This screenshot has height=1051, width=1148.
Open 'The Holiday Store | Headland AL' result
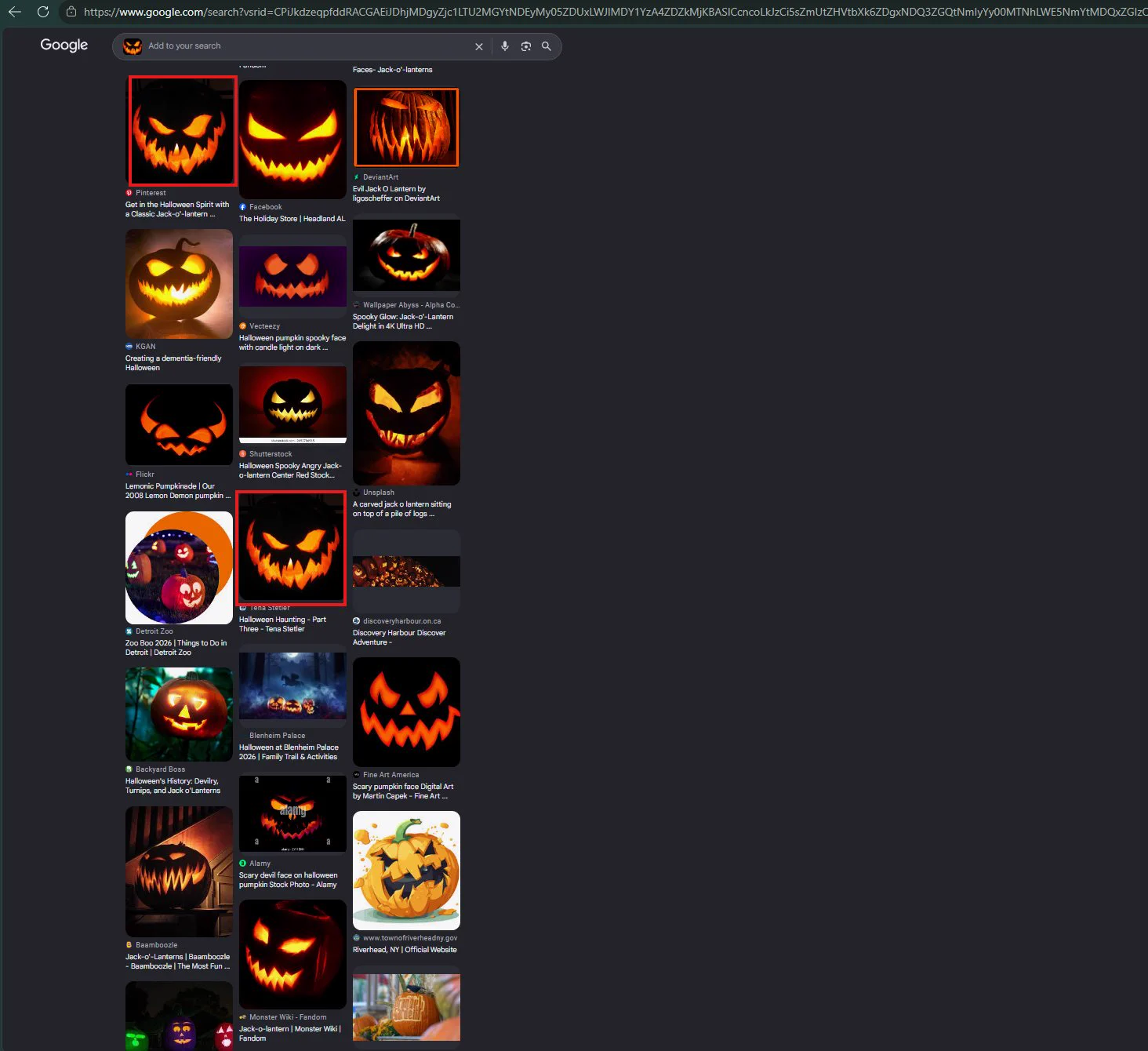click(x=292, y=219)
